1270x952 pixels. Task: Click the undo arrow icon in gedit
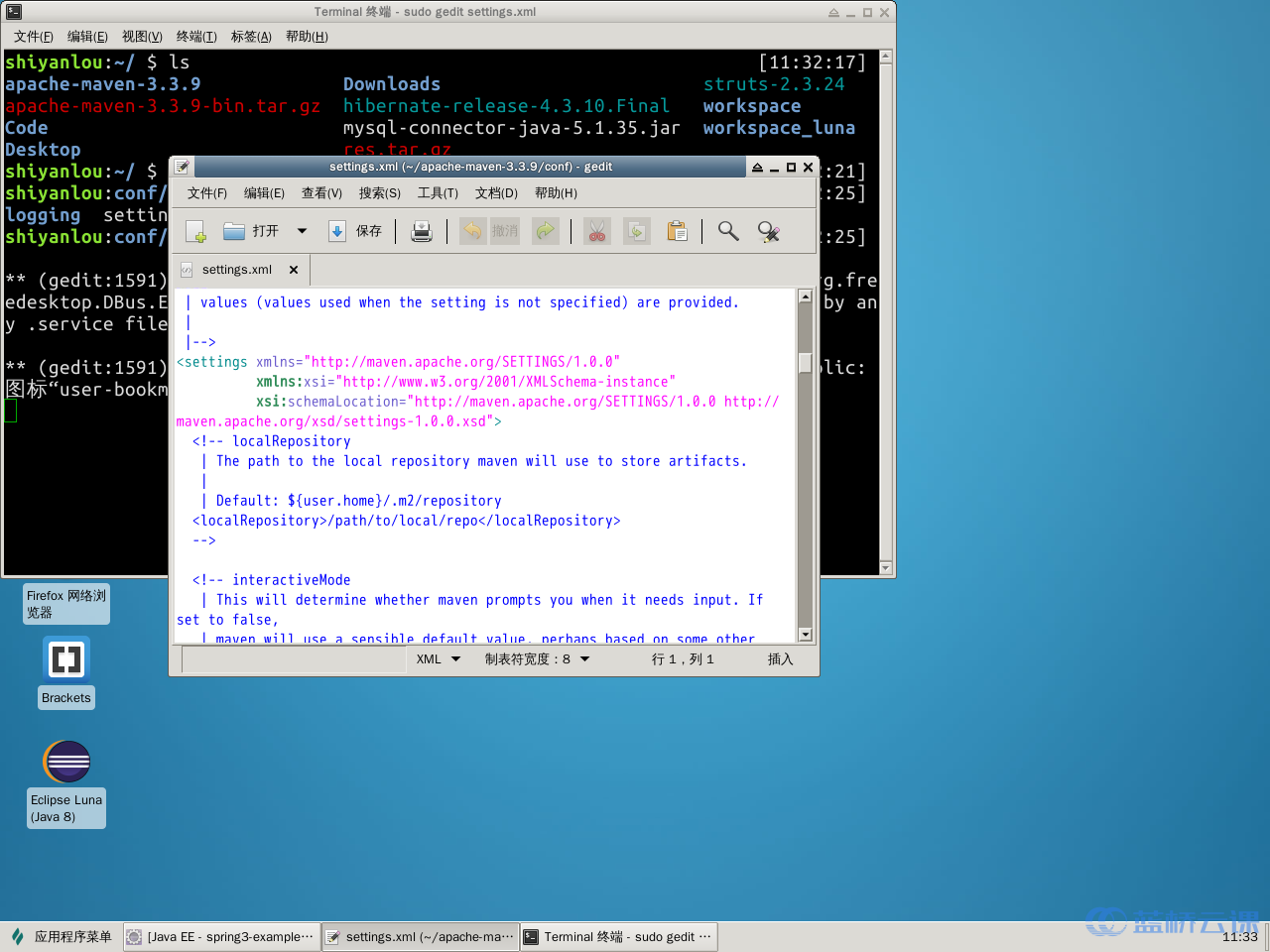click(473, 231)
